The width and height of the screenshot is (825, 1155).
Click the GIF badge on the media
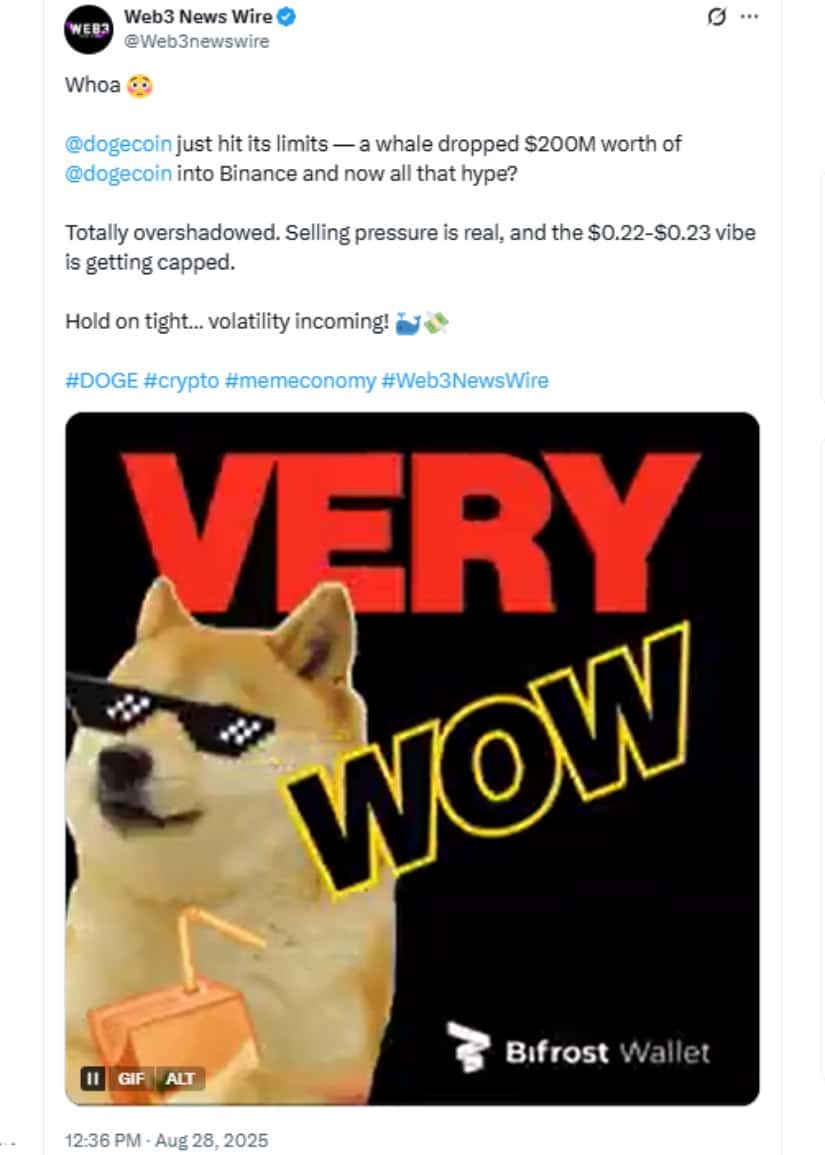coord(131,1078)
